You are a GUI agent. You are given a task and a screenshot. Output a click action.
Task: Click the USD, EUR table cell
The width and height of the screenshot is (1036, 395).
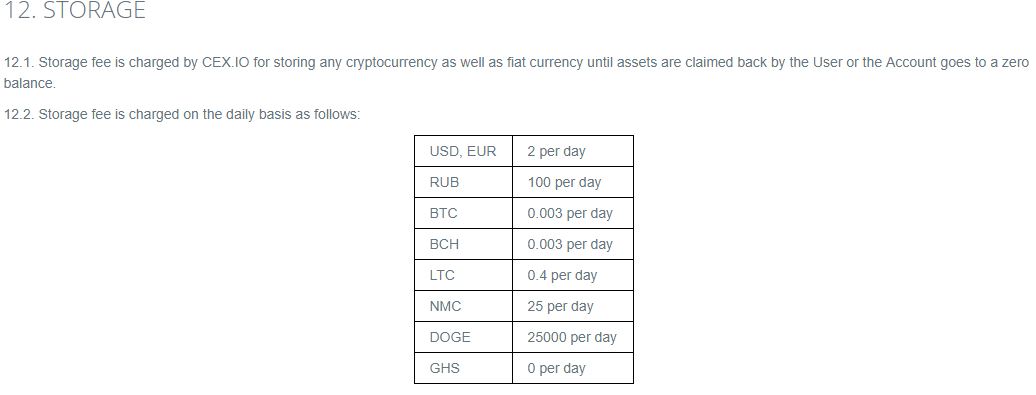pos(463,151)
